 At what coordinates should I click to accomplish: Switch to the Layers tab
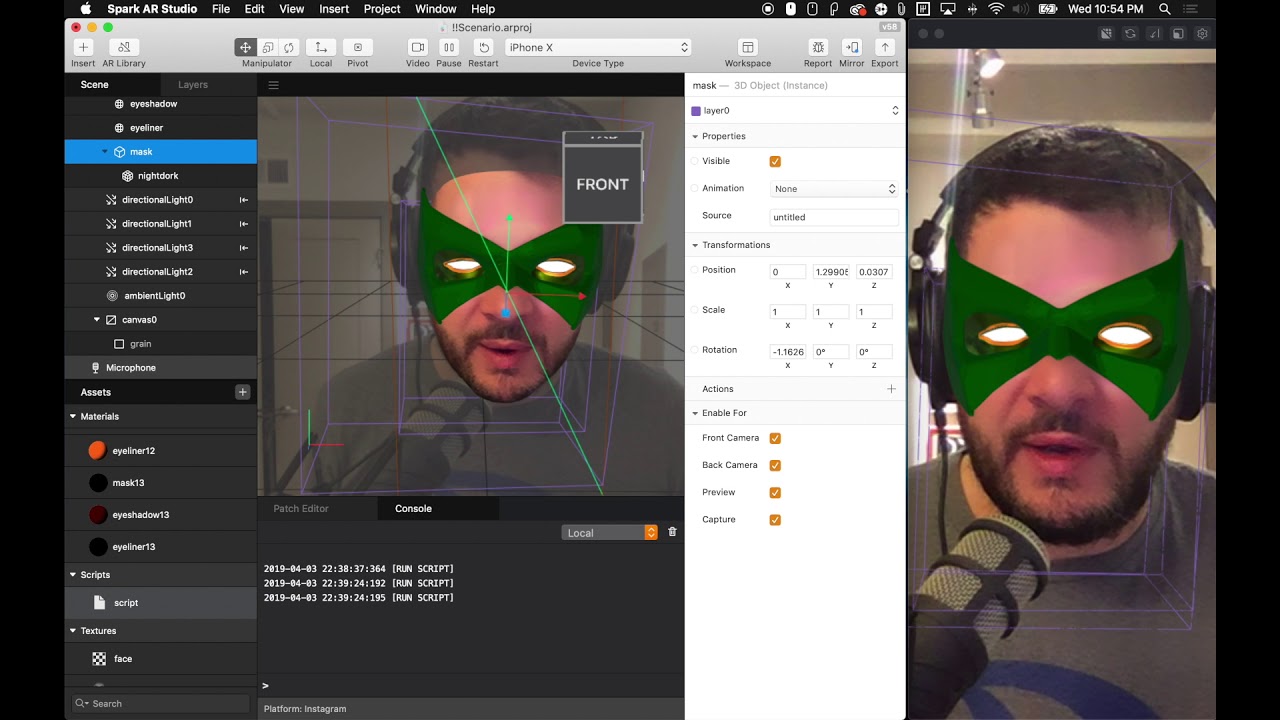[x=193, y=85]
